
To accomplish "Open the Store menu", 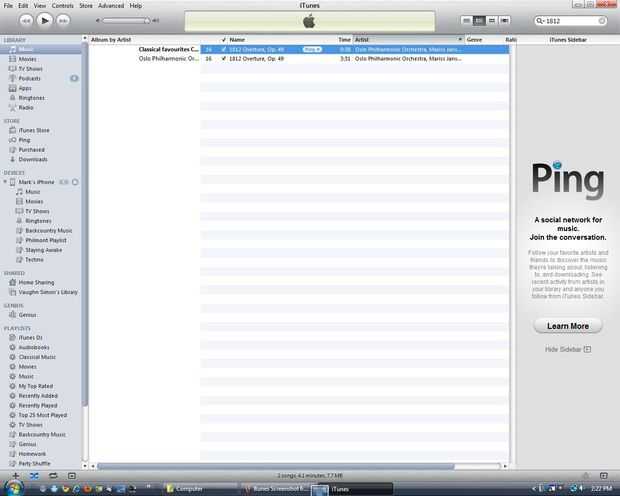I will 85,6.
